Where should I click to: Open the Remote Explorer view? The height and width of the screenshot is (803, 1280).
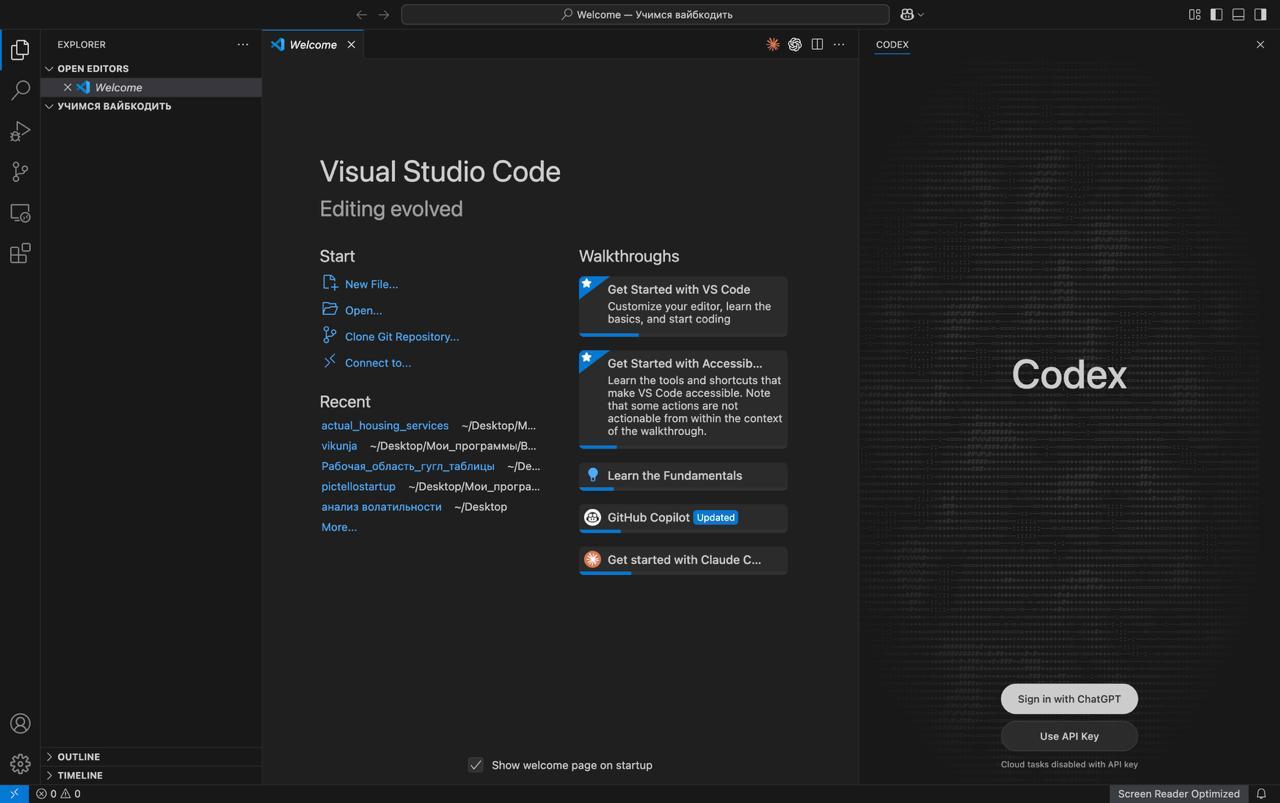pos(20,213)
